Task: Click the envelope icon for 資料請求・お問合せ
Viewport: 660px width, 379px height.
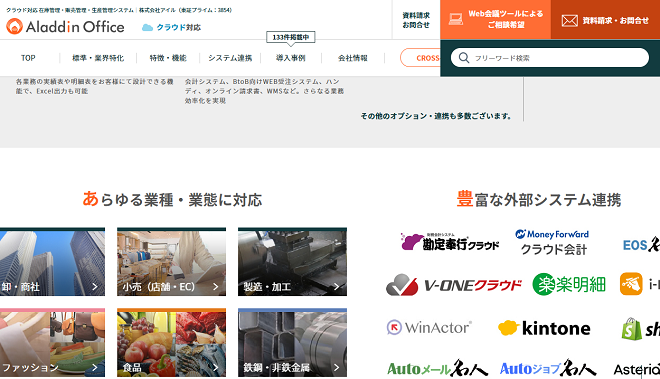Action: tap(570, 21)
